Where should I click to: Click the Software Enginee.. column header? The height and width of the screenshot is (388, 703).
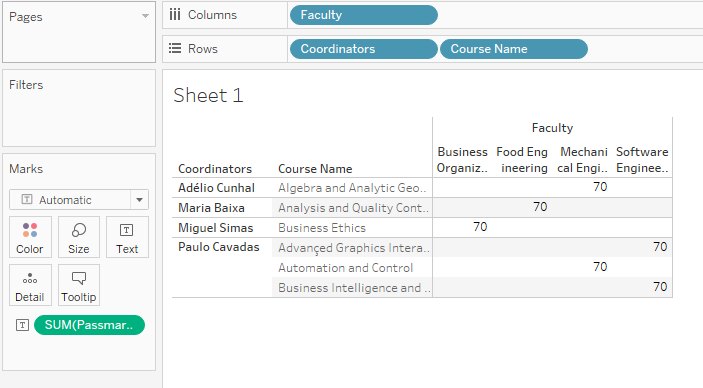642,160
